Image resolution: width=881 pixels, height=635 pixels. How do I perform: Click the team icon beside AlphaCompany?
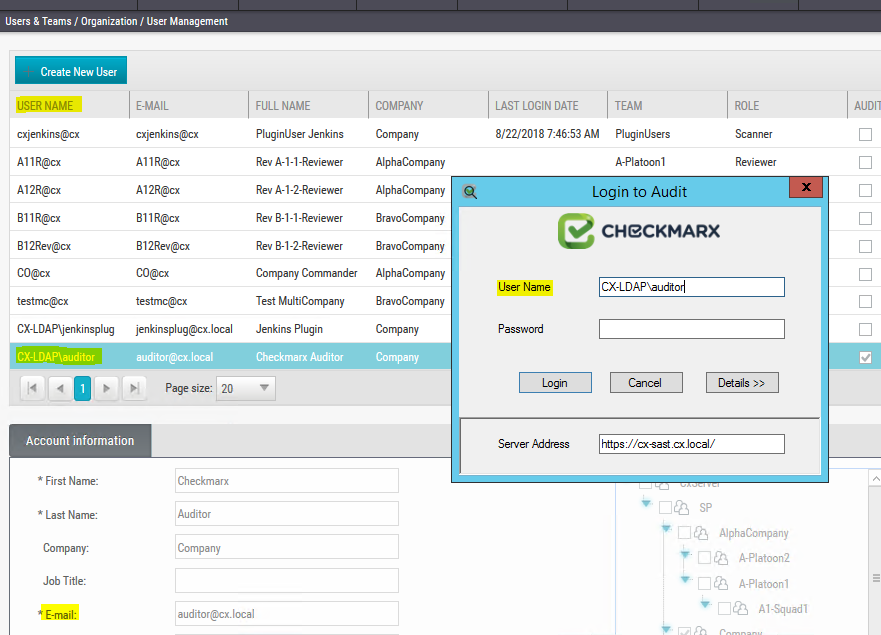(701, 533)
